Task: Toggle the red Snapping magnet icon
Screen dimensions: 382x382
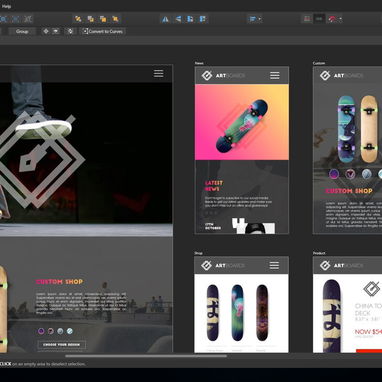Action: pos(332,19)
